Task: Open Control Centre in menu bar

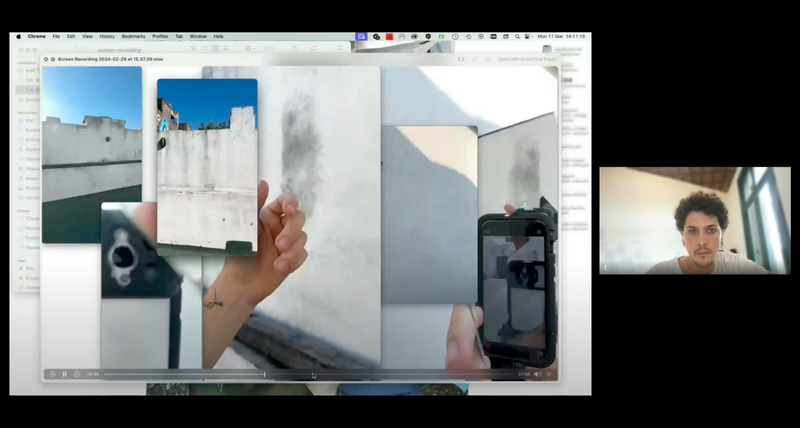Action: point(528,37)
